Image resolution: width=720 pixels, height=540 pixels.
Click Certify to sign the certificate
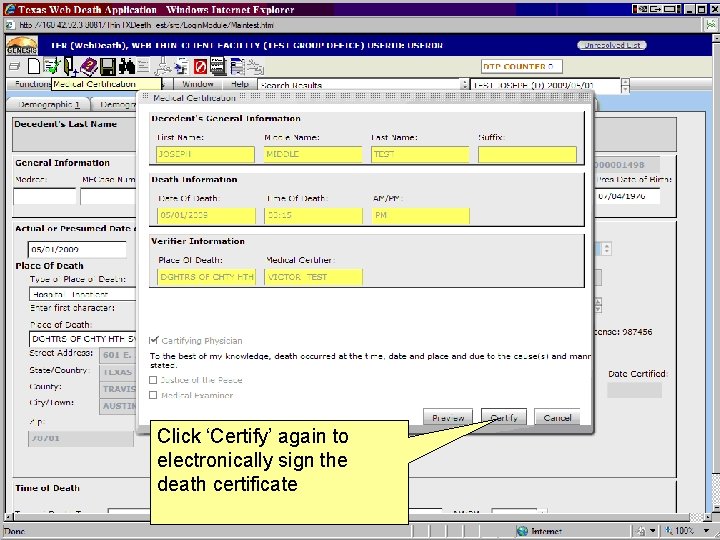[x=504, y=417]
